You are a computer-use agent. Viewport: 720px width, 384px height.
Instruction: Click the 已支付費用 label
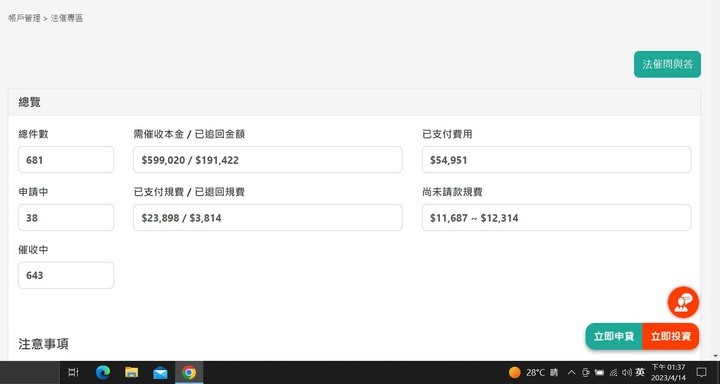[447, 134]
